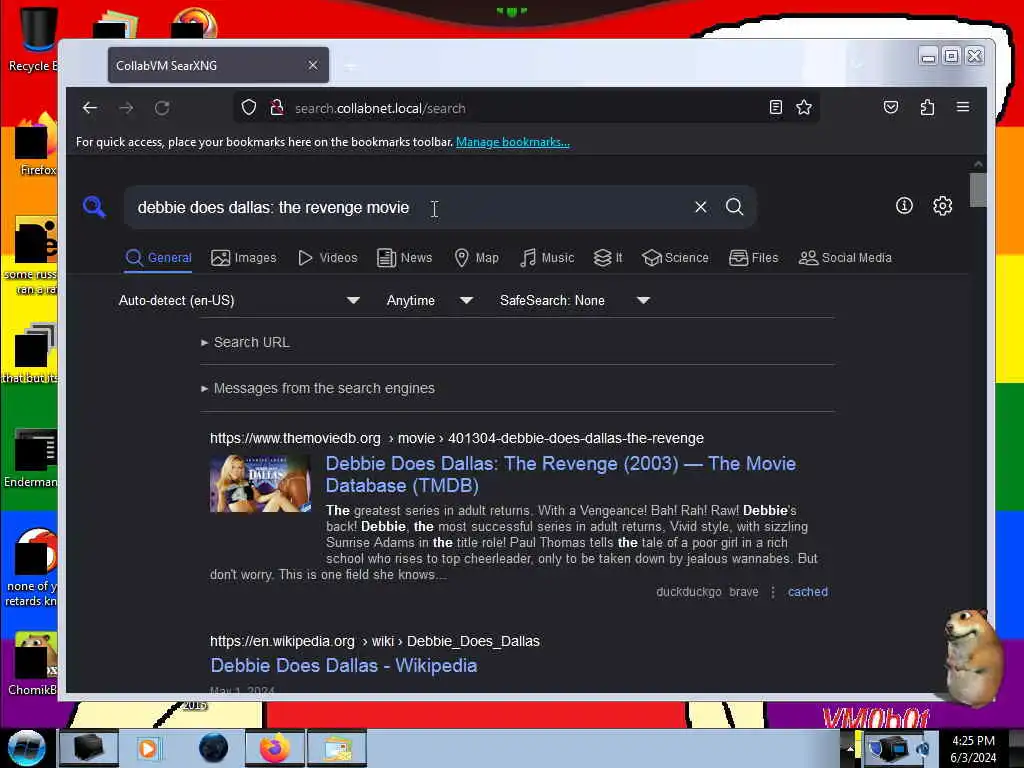The height and width of the screenshot is (768, 1024).
Task: Switch to the Images search tab
Action: 244,258
